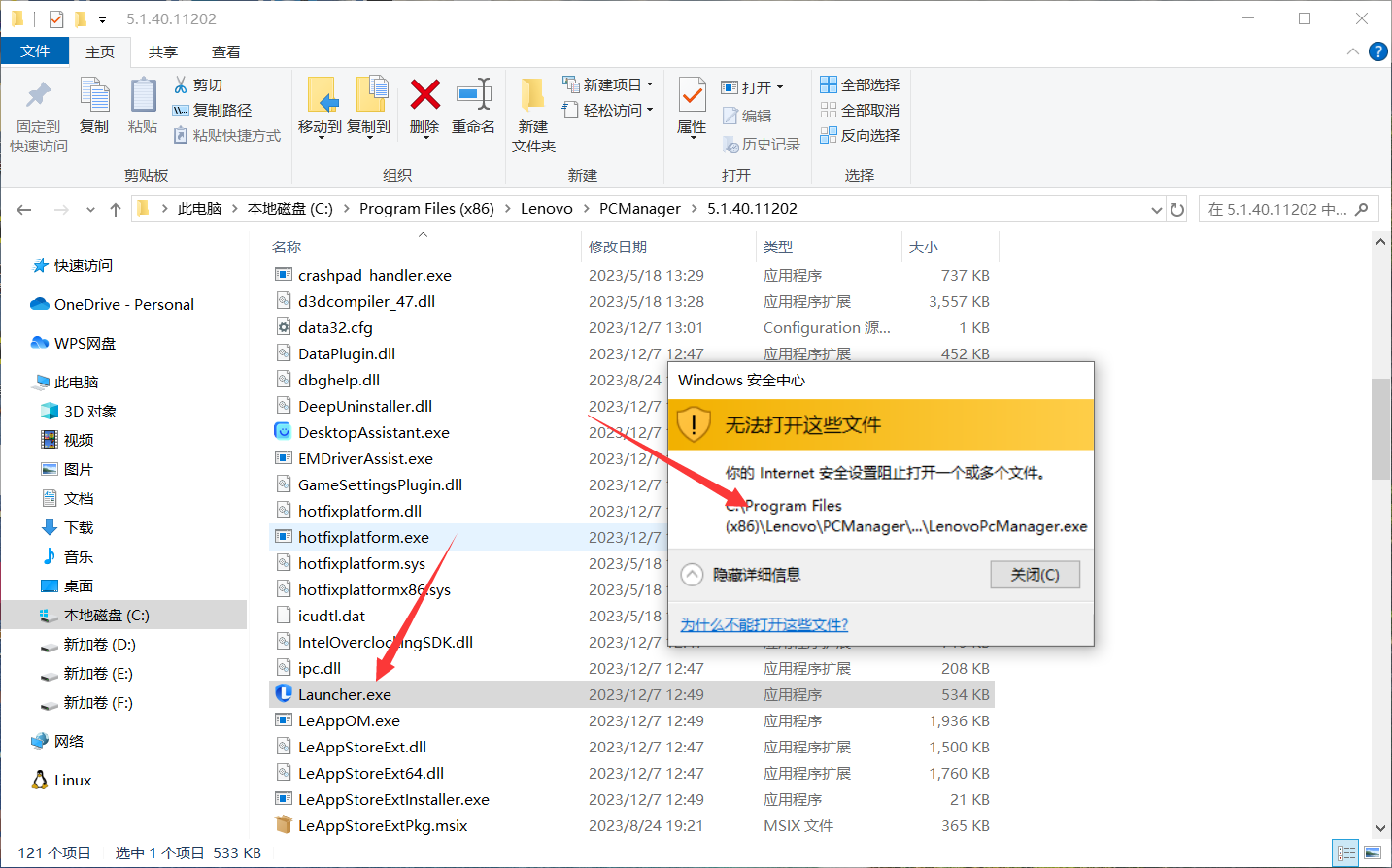Select Copy path (复制路径)
1392x868 pixels.
pyautogui.click(x=212, y=110)
